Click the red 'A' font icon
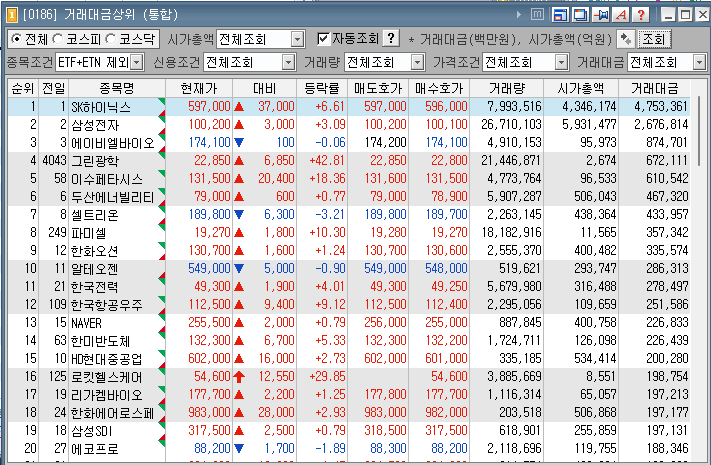Viewport: 711px width, 465px height. pyautogui.click(x=621, y=15)
